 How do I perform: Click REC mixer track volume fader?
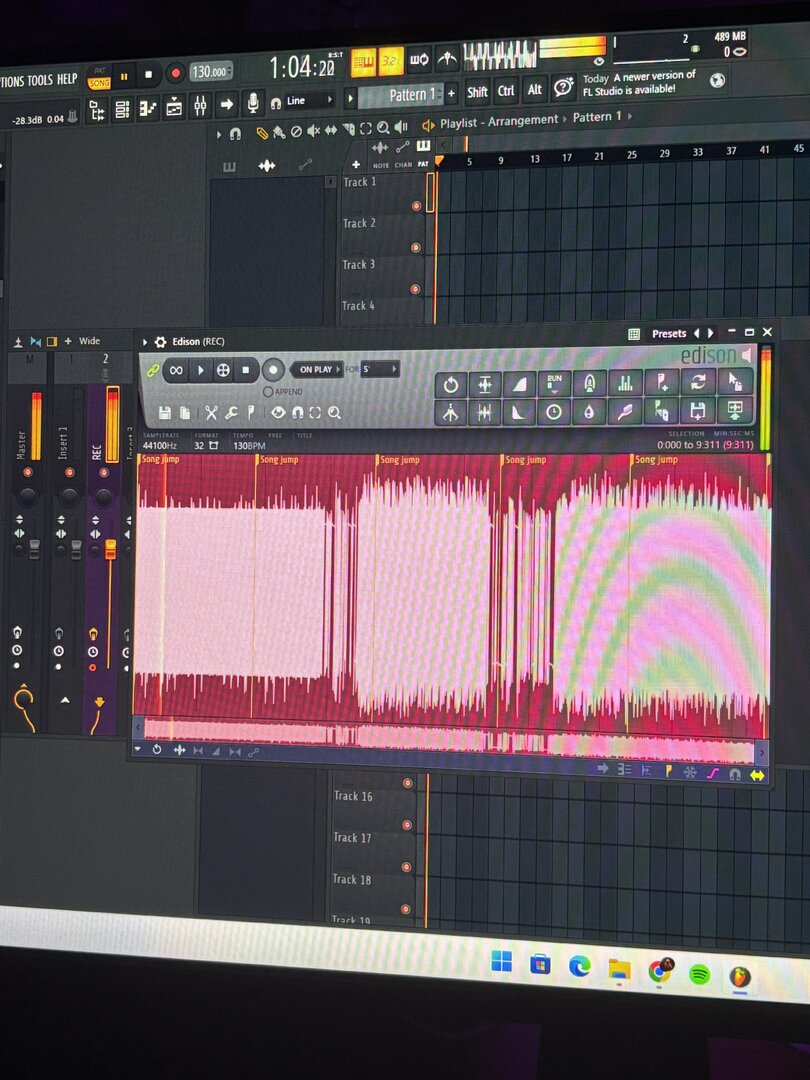110,549
